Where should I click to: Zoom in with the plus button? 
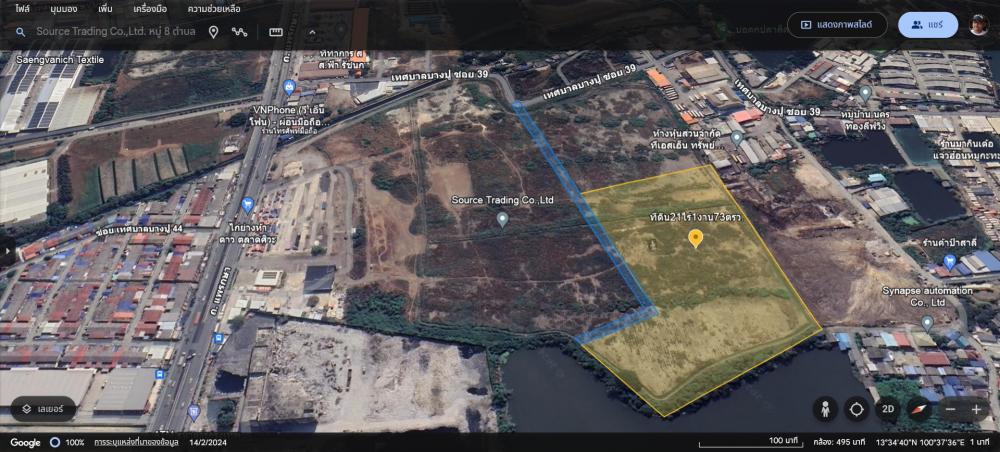(x=976, y=409)
